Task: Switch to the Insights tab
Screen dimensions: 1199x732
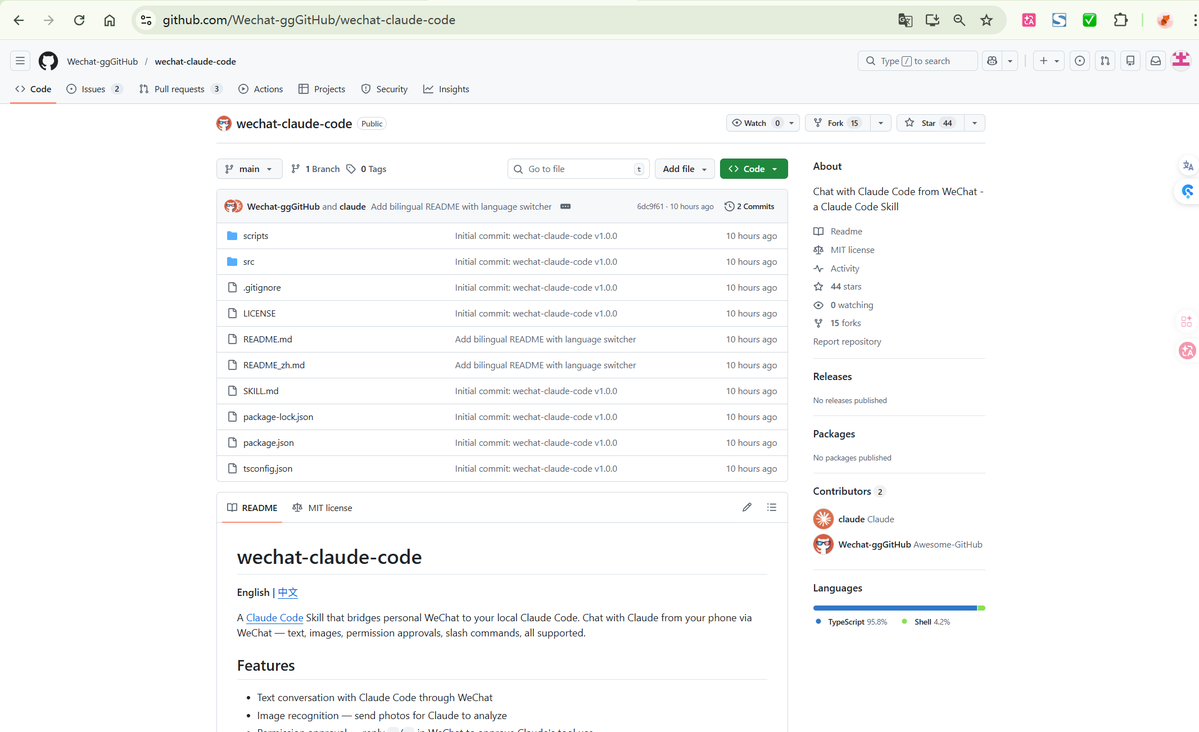Action: pyautogui.click(x=447, y=89)
